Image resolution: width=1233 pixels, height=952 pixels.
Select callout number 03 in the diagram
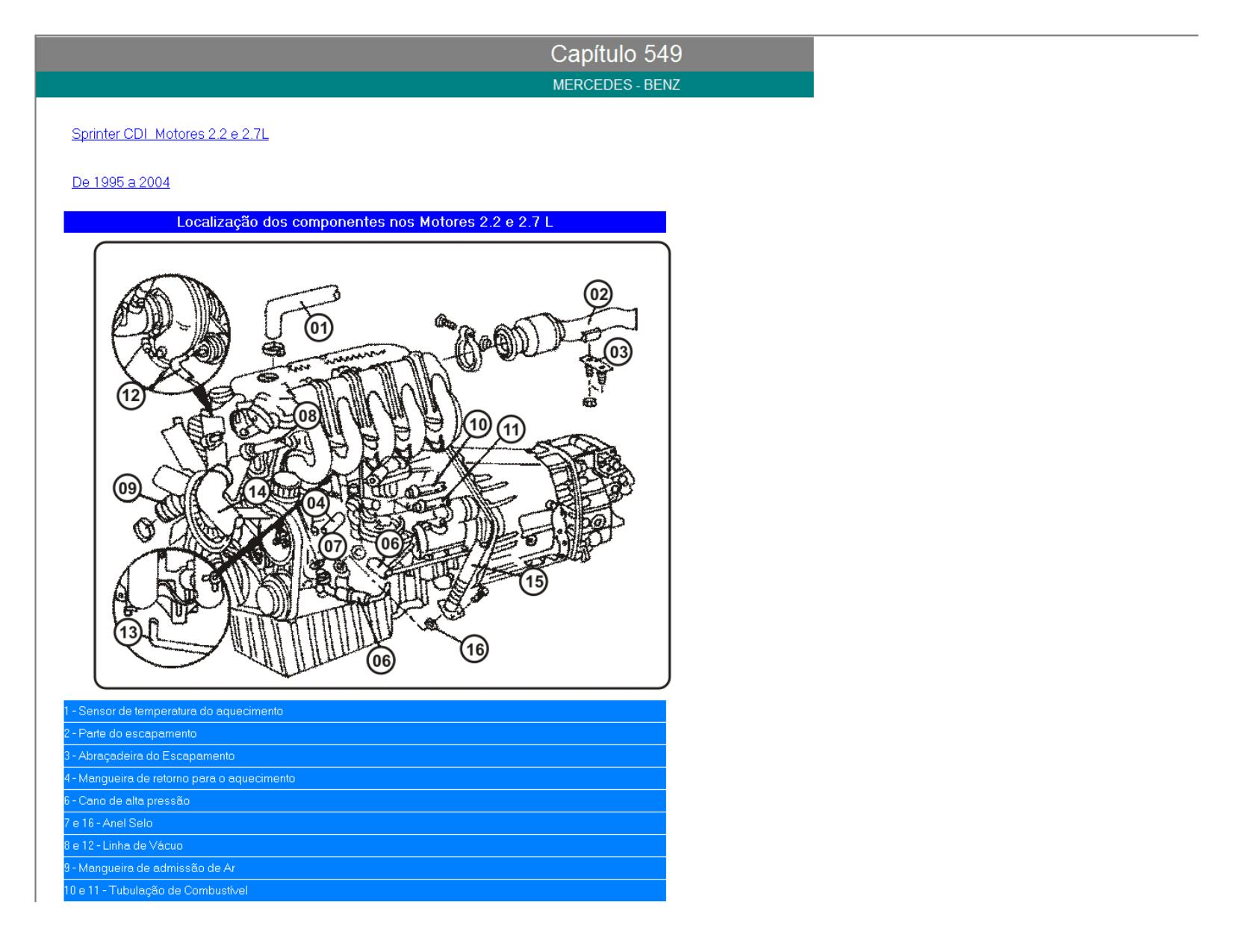coord(618,351)
